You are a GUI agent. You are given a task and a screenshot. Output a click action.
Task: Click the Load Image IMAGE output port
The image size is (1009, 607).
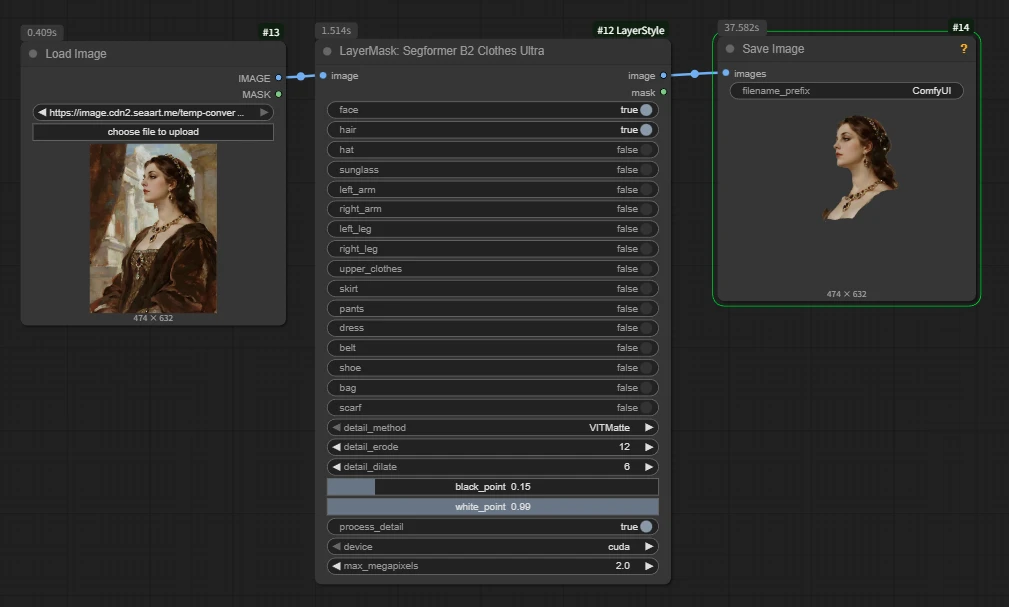point(278,77)
